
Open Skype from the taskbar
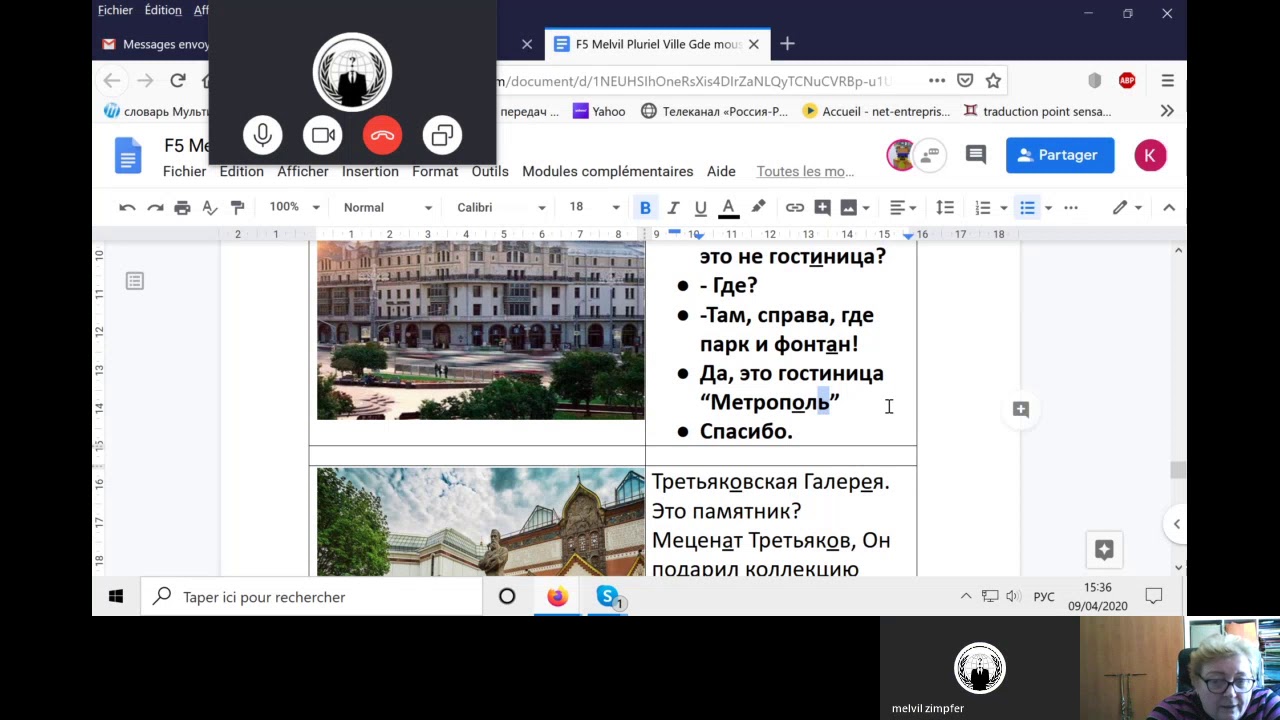tap(607, 597)
